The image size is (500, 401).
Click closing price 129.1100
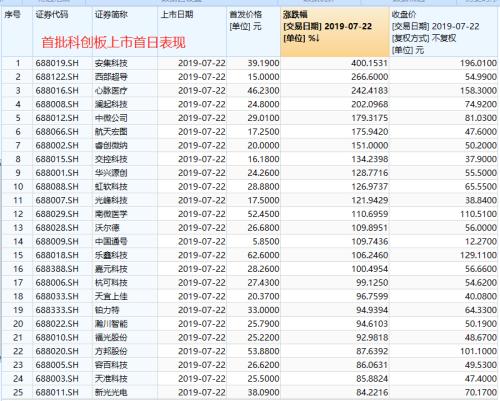[x=478, y=255]
